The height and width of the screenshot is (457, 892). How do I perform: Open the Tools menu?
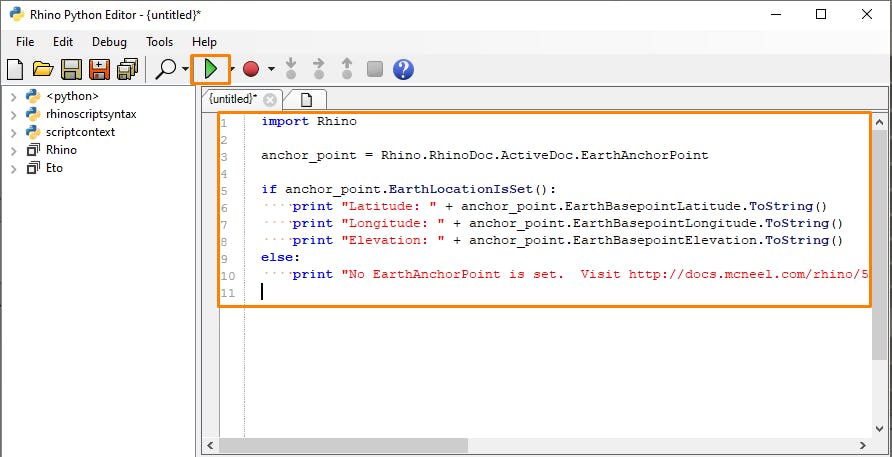pyautogui.click(x=159, y=42)
